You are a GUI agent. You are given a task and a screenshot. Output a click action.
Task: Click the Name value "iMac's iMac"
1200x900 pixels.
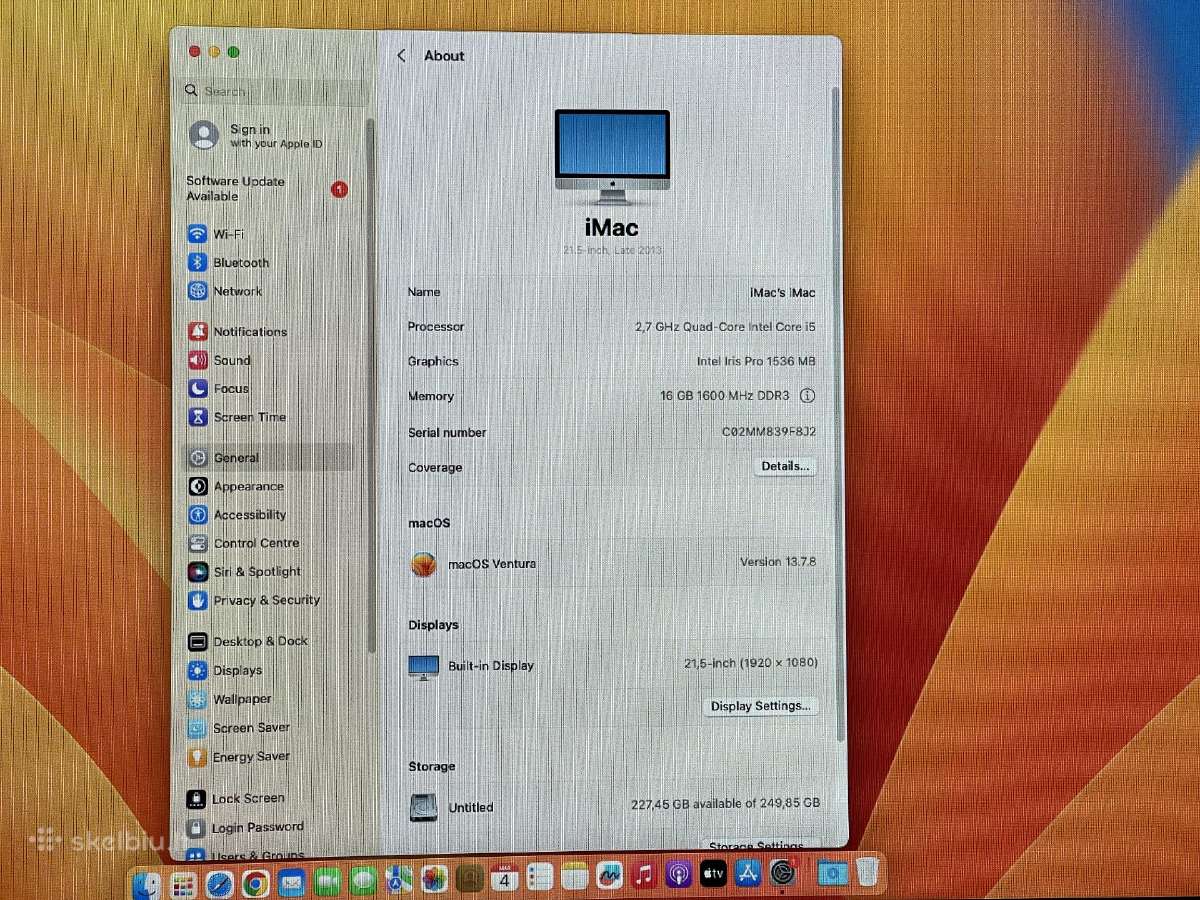[x=783, y=293]
